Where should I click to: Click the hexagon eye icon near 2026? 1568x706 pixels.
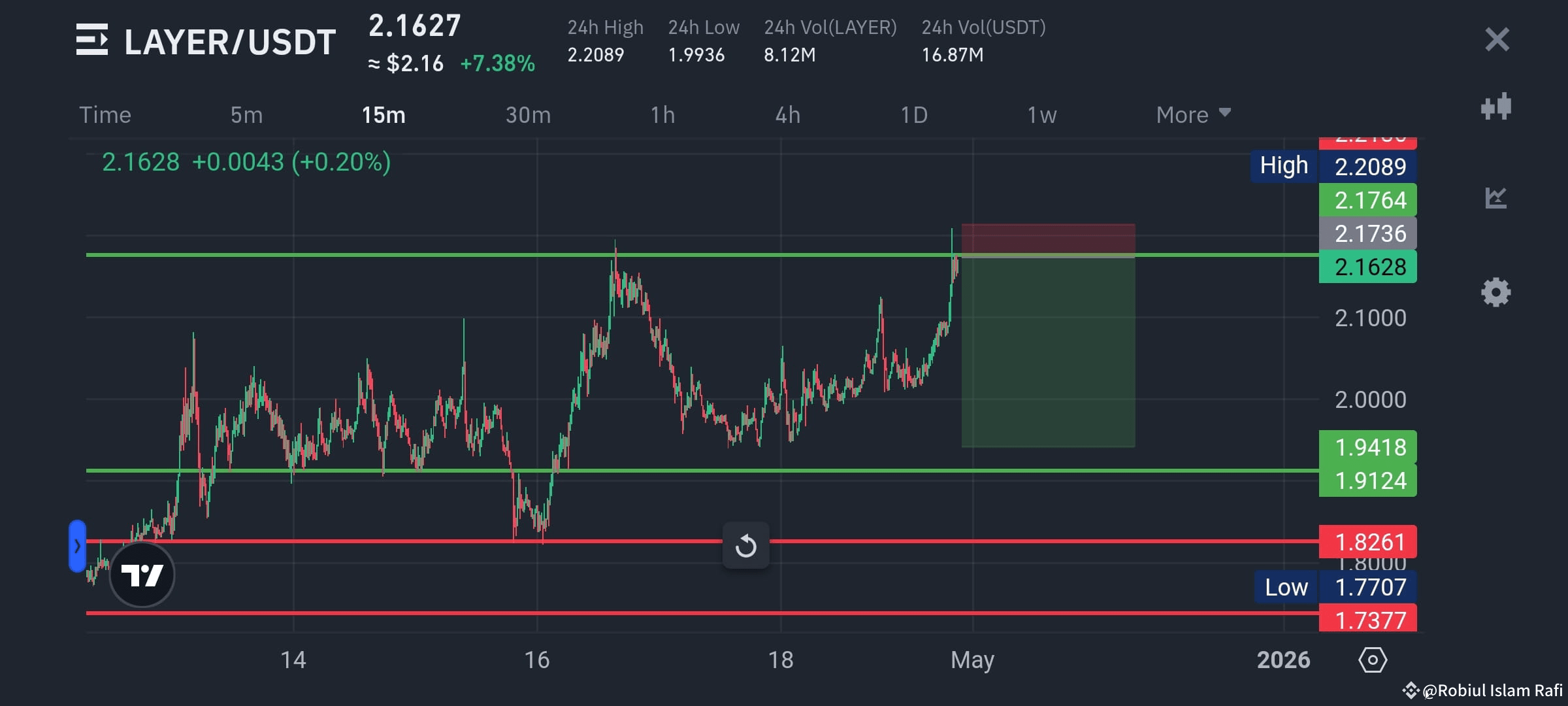point(1373,660)
